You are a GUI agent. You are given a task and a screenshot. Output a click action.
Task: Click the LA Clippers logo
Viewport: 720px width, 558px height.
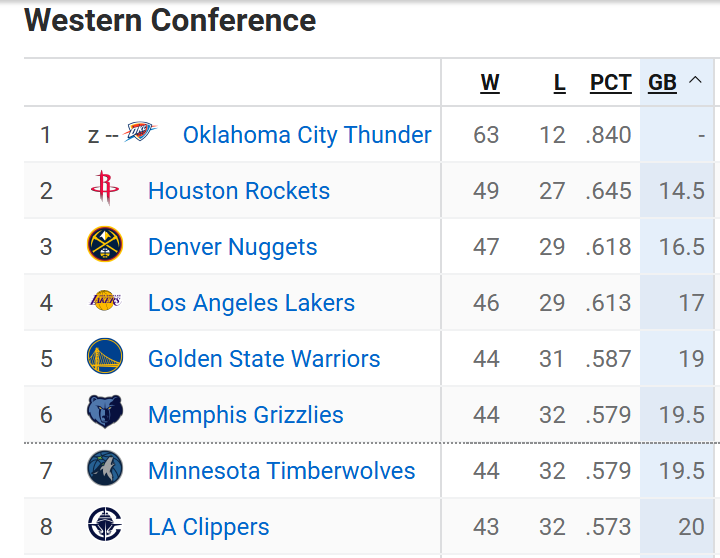[105, 524]
